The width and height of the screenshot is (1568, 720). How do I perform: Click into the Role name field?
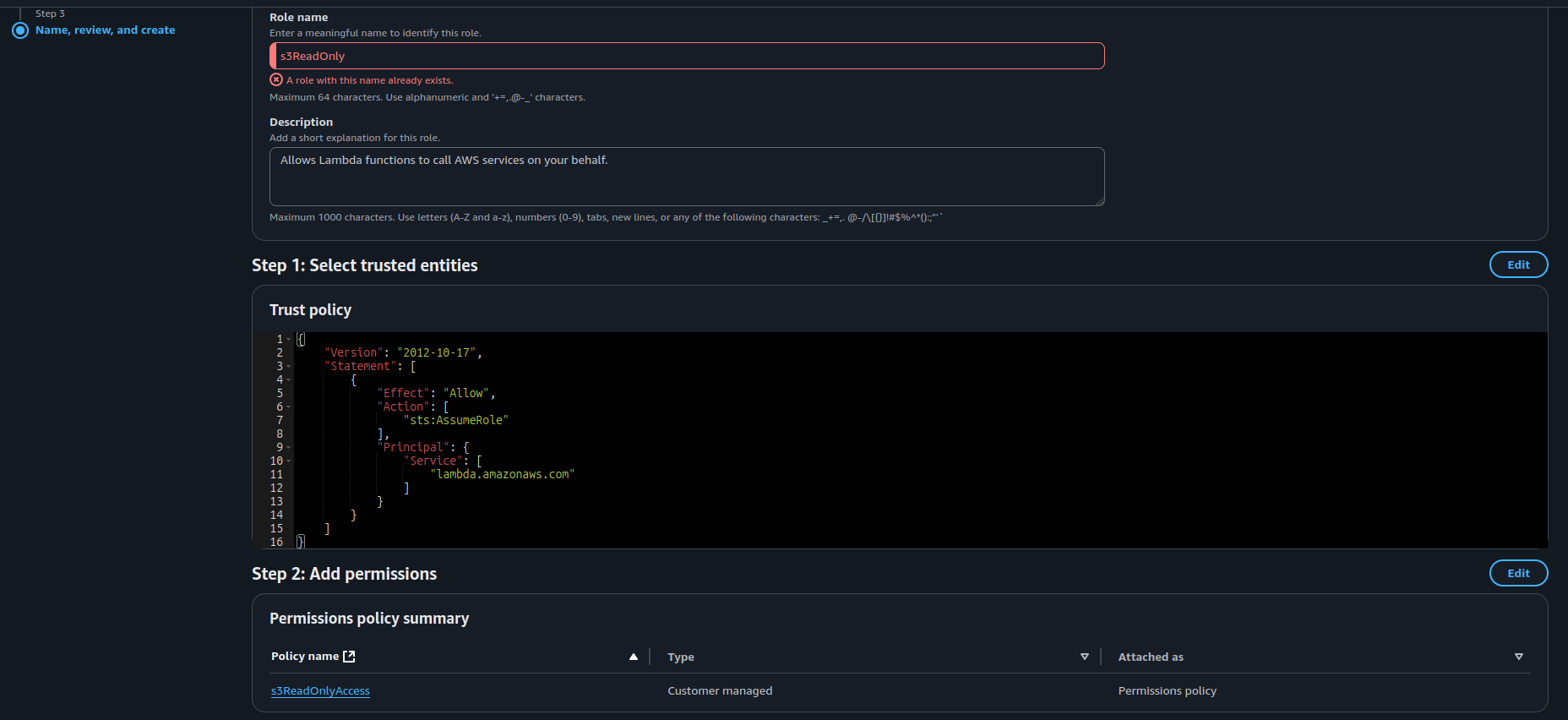686,56
